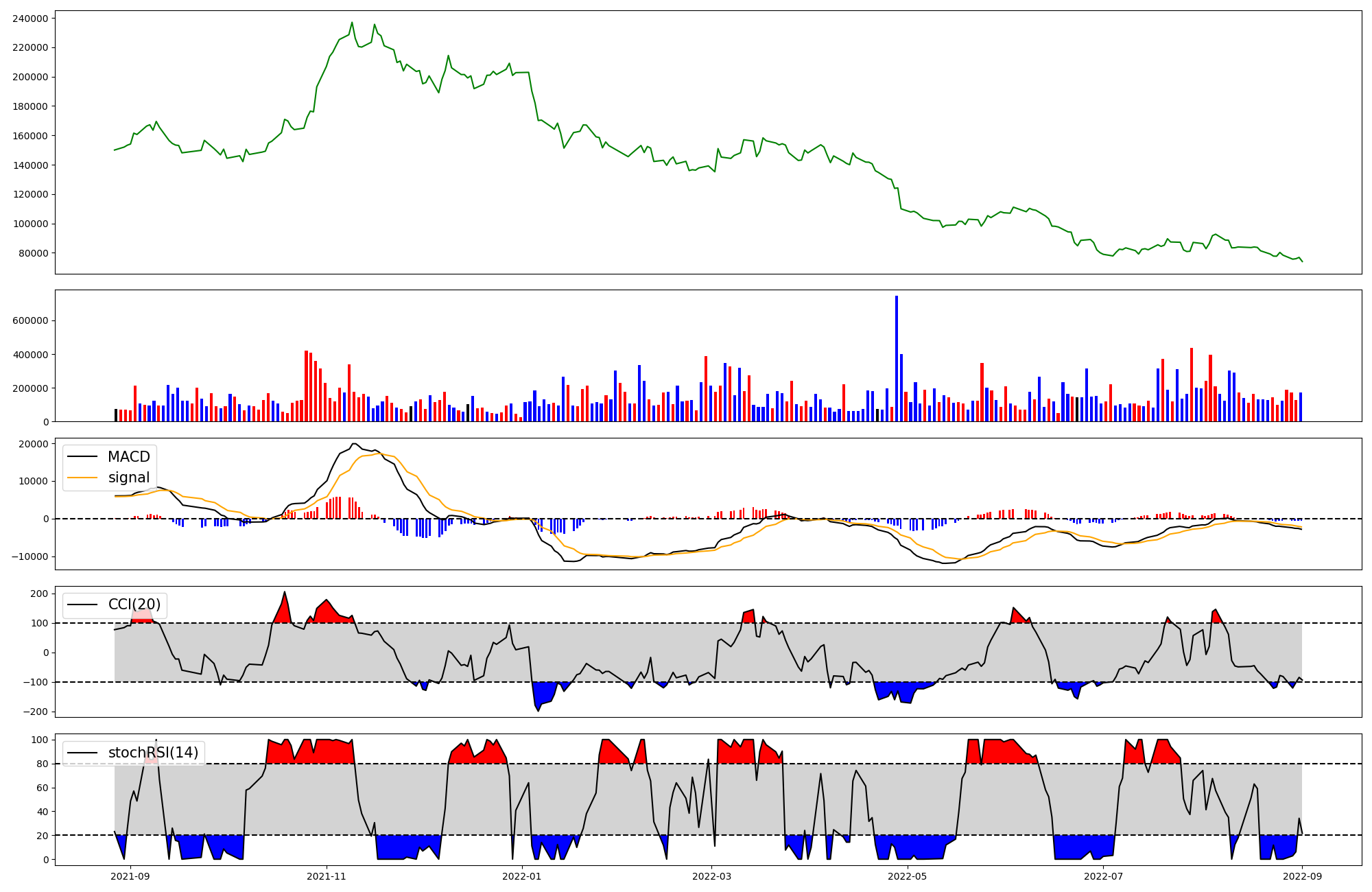
Task: Click the 240000 price axis label
Action: 30,19
